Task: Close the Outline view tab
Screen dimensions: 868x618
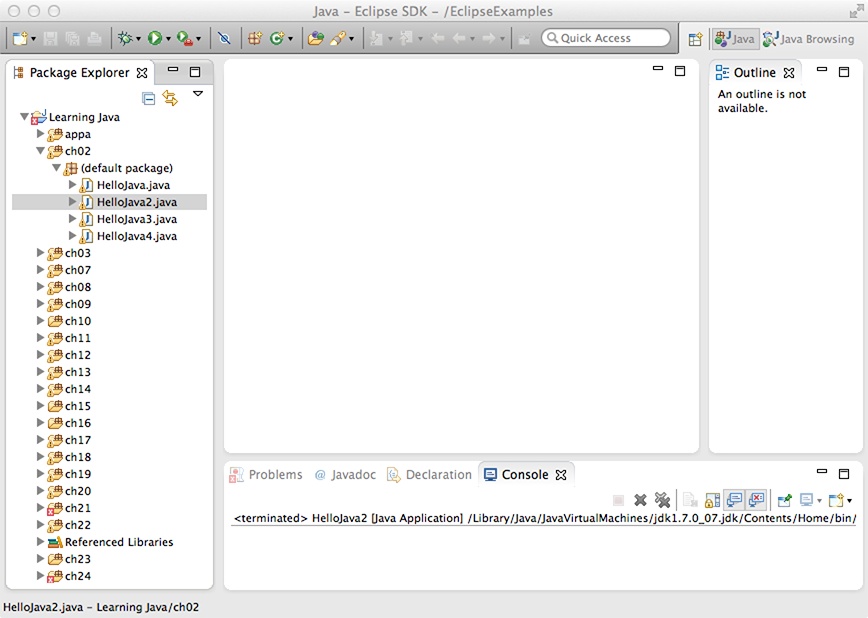Action: pyautogui.click(x=789, y=73)
